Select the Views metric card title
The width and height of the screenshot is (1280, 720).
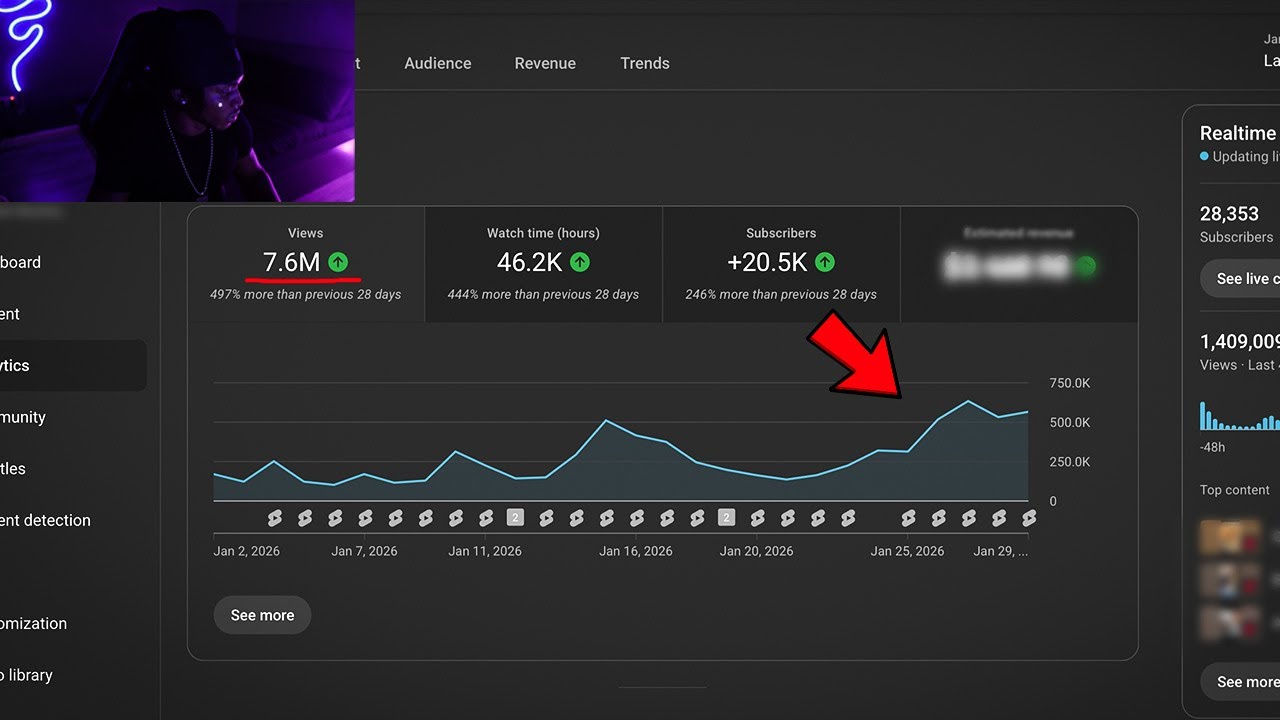[x=305, y=233]
